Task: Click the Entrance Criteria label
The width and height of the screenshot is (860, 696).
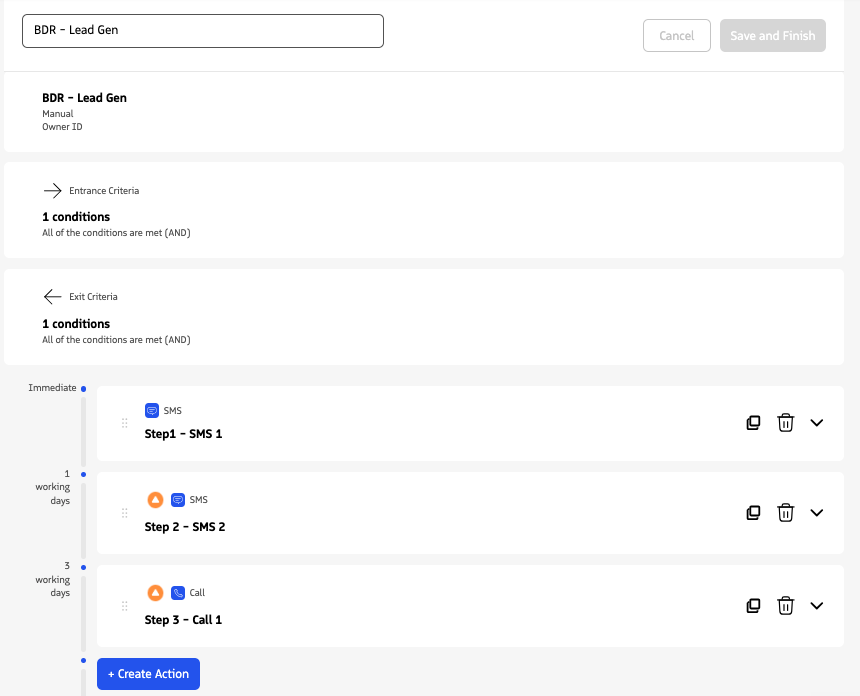Action: pyautogui.click(x=104, y=191)
